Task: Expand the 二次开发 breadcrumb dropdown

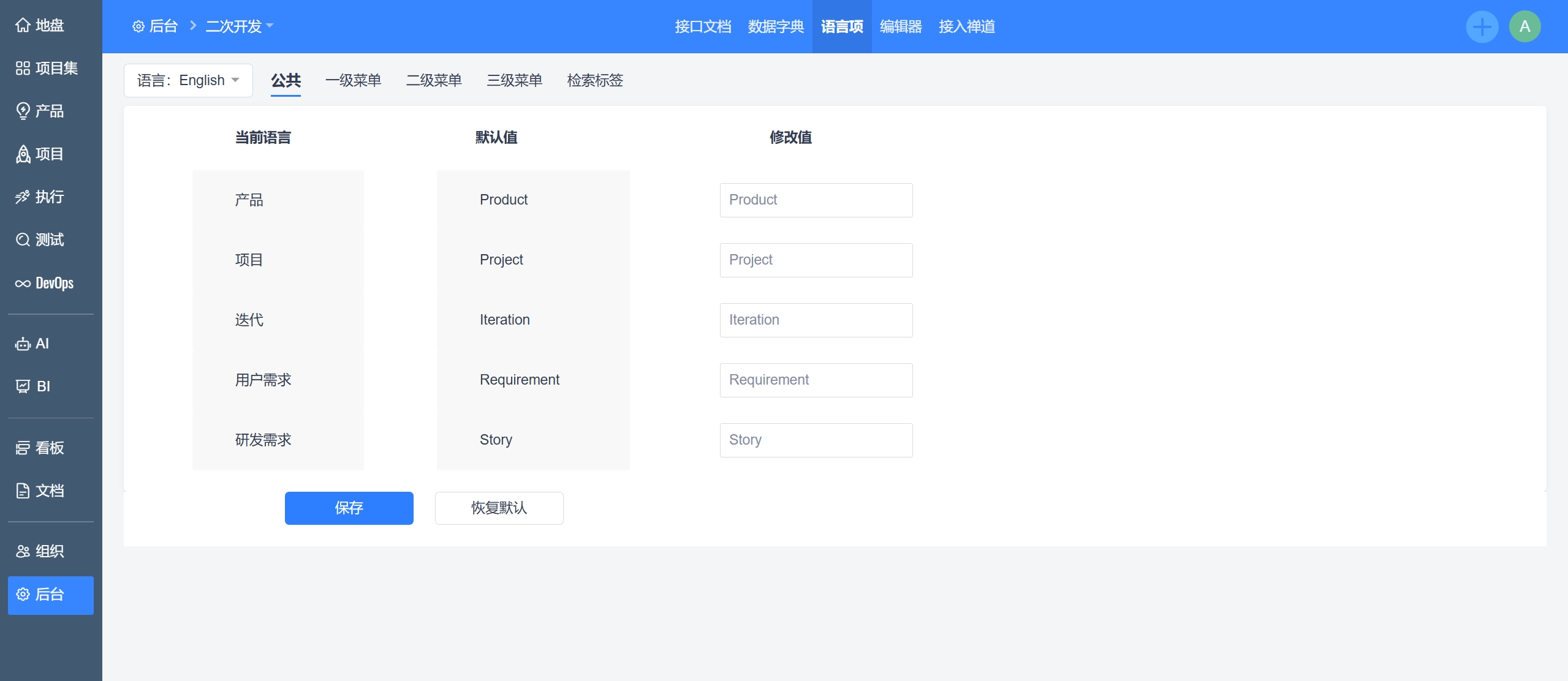Action: 239,26
